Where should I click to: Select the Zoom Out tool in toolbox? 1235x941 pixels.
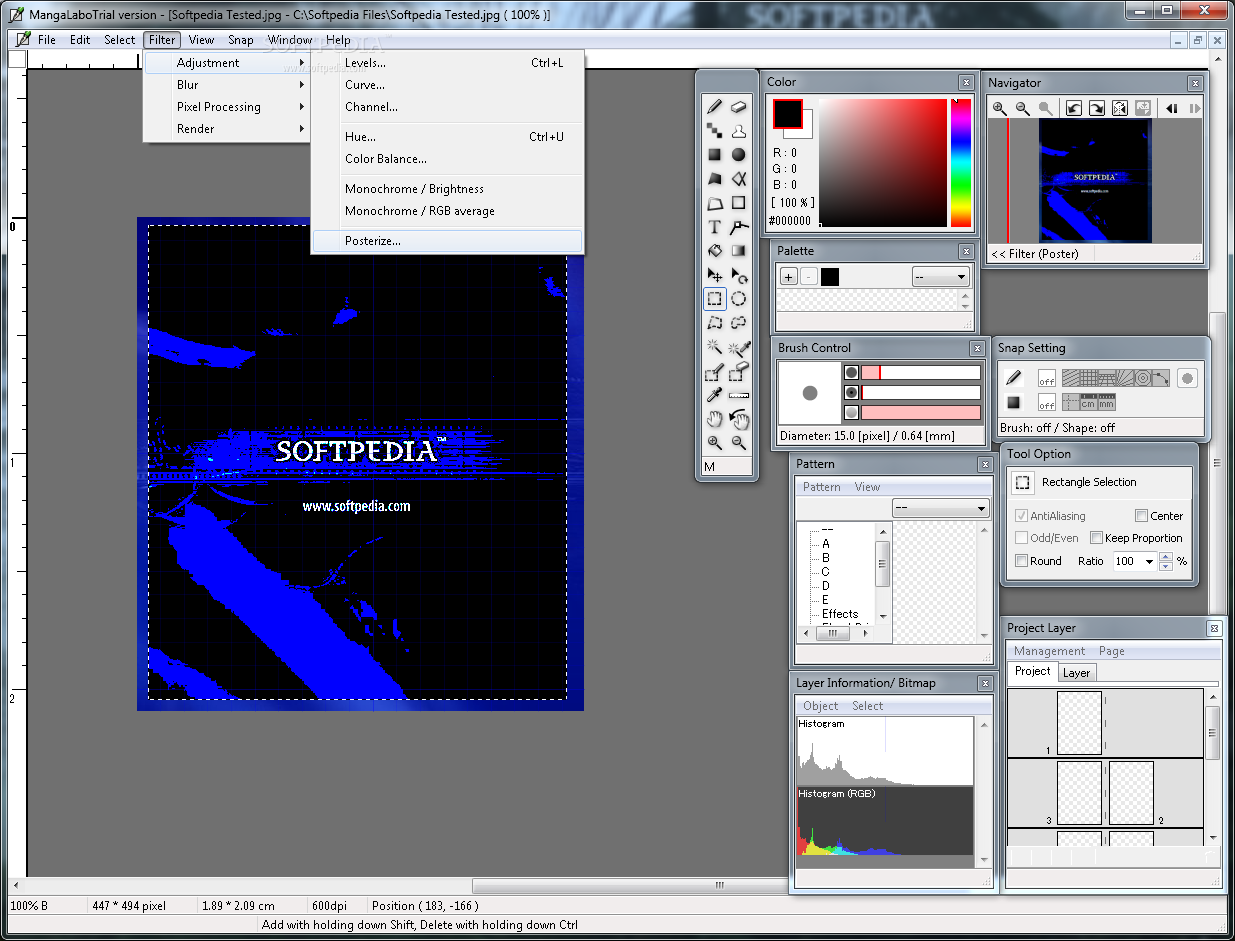739,443
